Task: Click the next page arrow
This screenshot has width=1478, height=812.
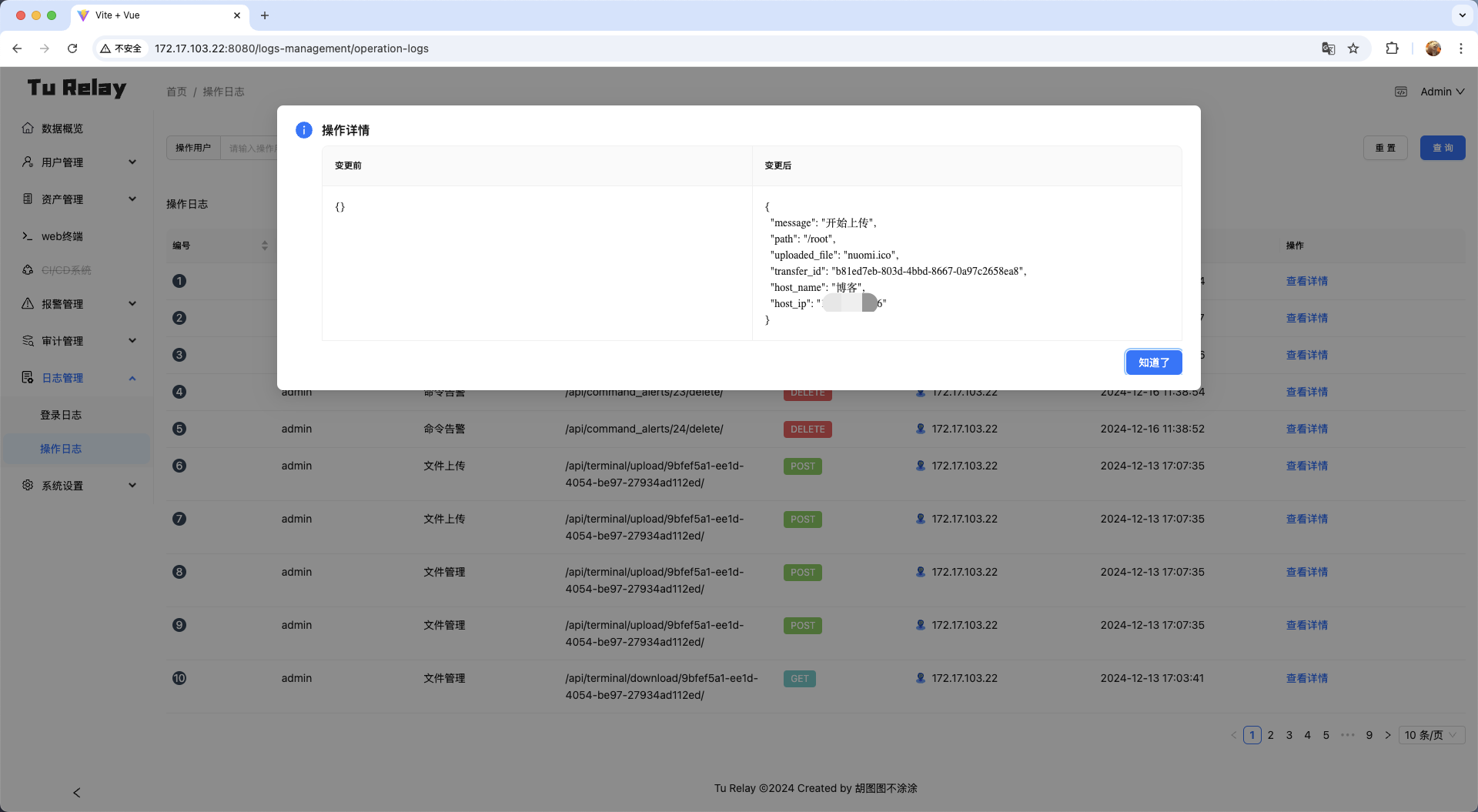Action: [1388, 735]
